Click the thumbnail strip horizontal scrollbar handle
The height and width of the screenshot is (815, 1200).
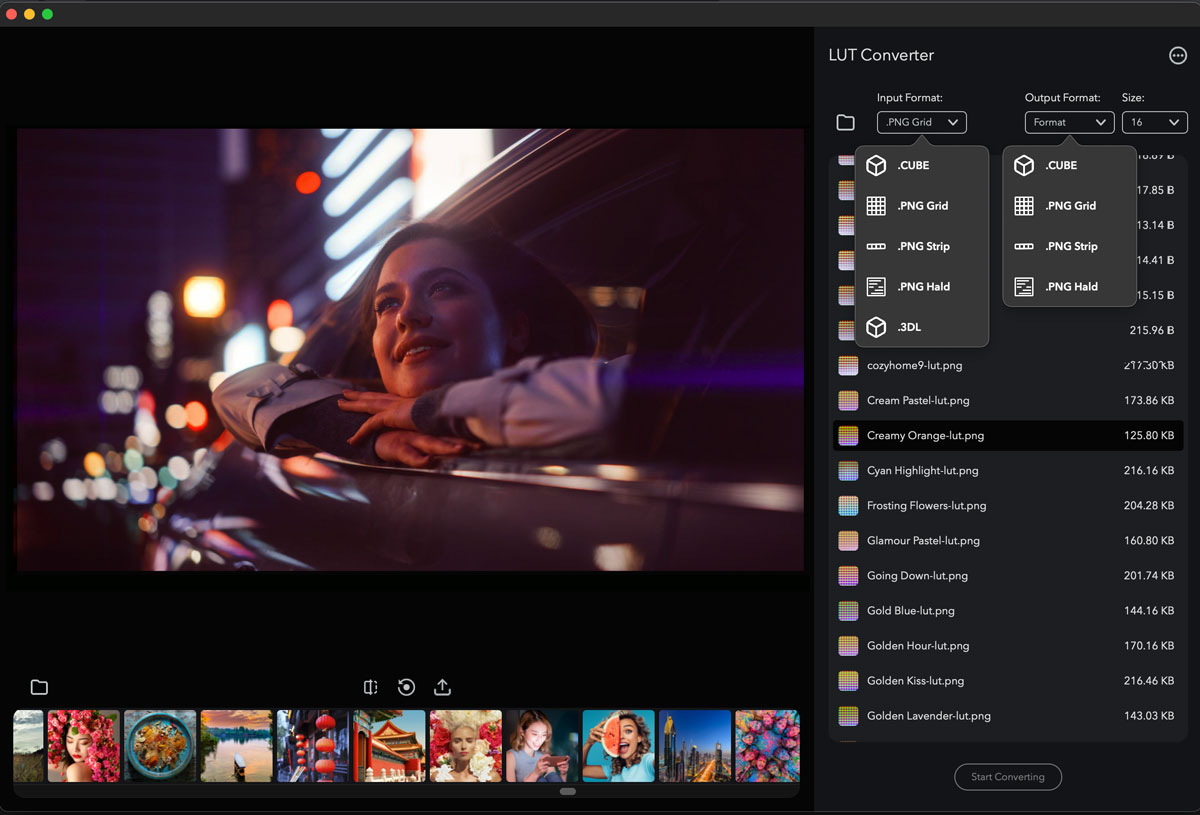(568, 791)
